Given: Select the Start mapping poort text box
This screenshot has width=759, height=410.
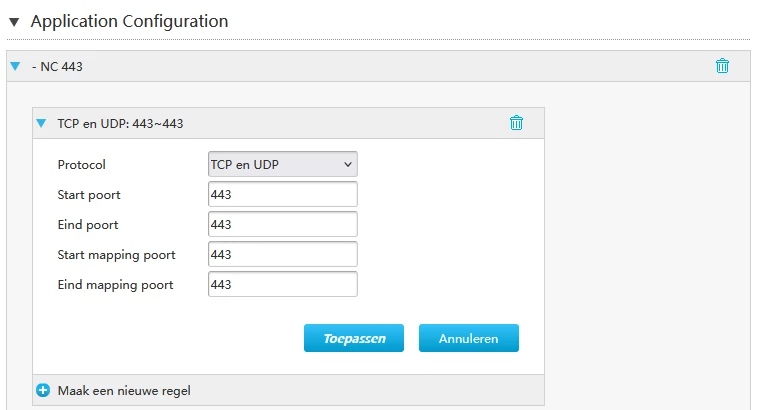Looking at the screenshot, I should [x=283, y=254].
